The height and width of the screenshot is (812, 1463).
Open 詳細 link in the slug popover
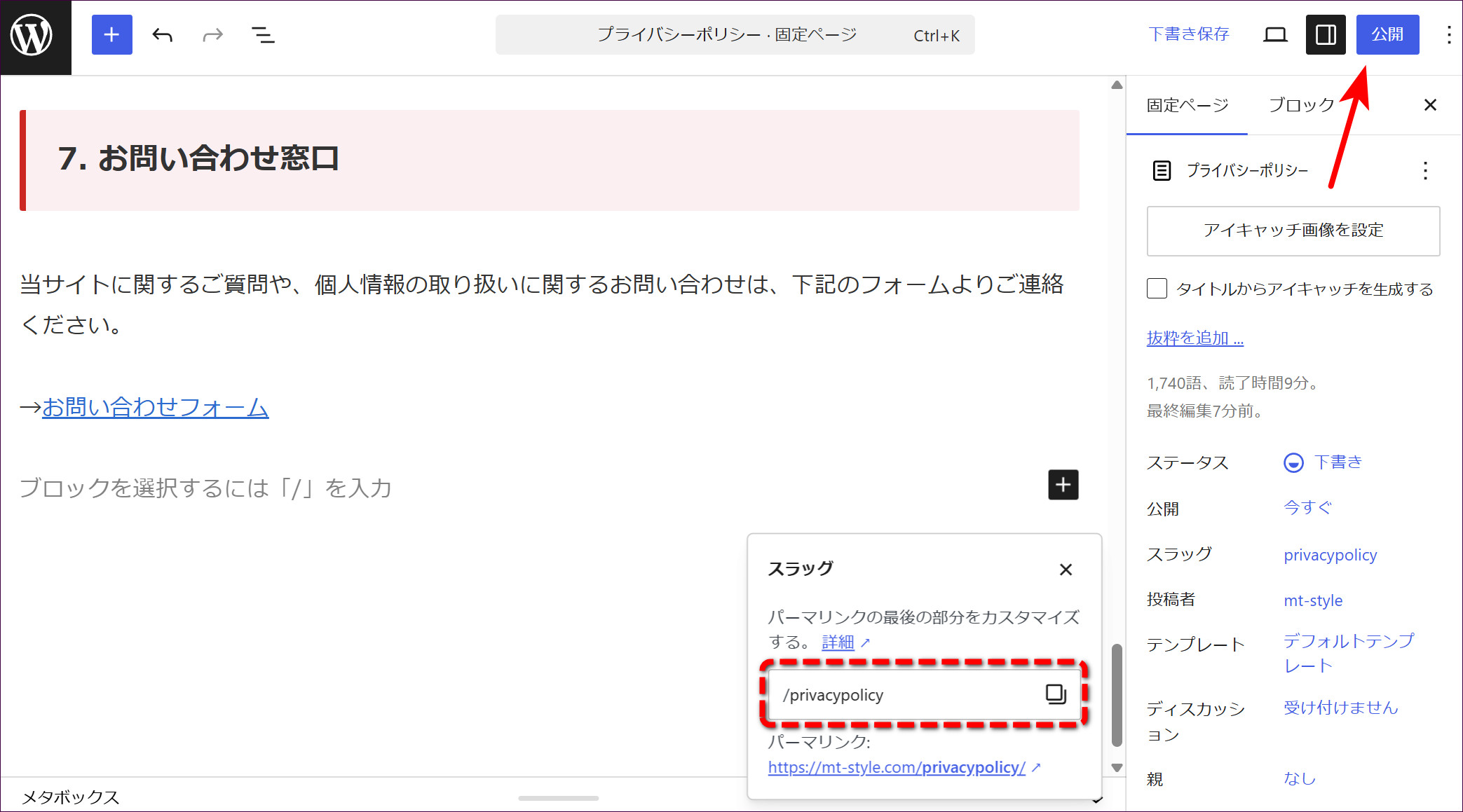click(838, 642)
